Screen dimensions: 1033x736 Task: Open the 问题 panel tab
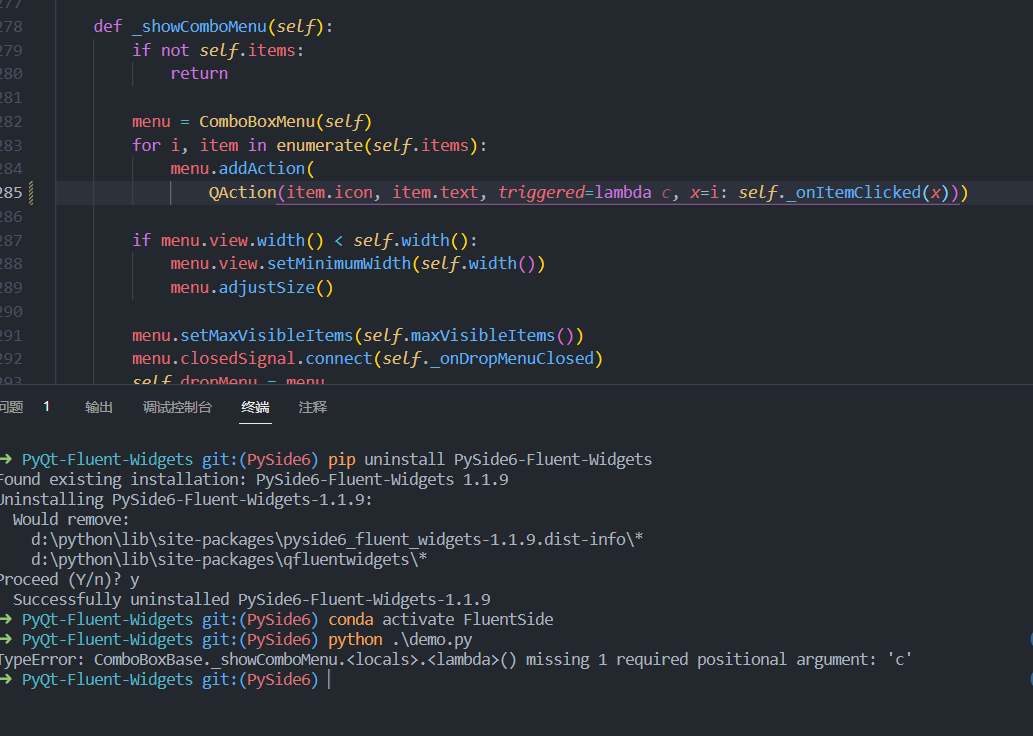(10, 407)
